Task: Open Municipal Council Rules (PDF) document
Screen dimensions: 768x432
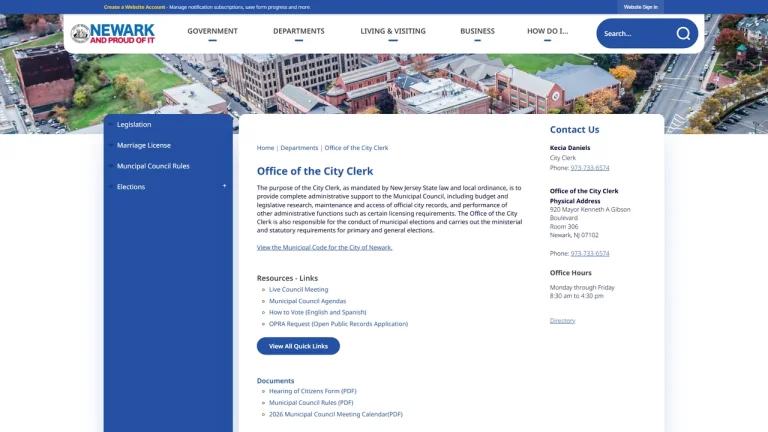Action: pos(311,403)
